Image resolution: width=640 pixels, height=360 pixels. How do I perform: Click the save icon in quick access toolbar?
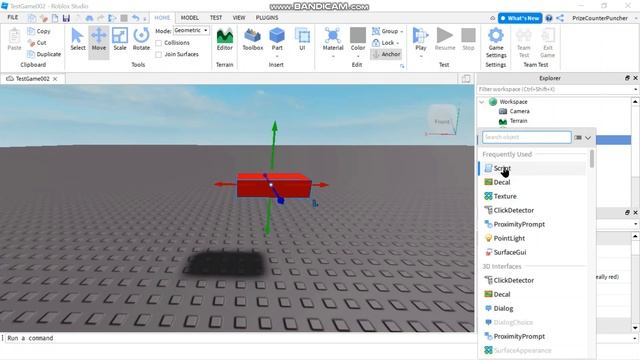66,18
